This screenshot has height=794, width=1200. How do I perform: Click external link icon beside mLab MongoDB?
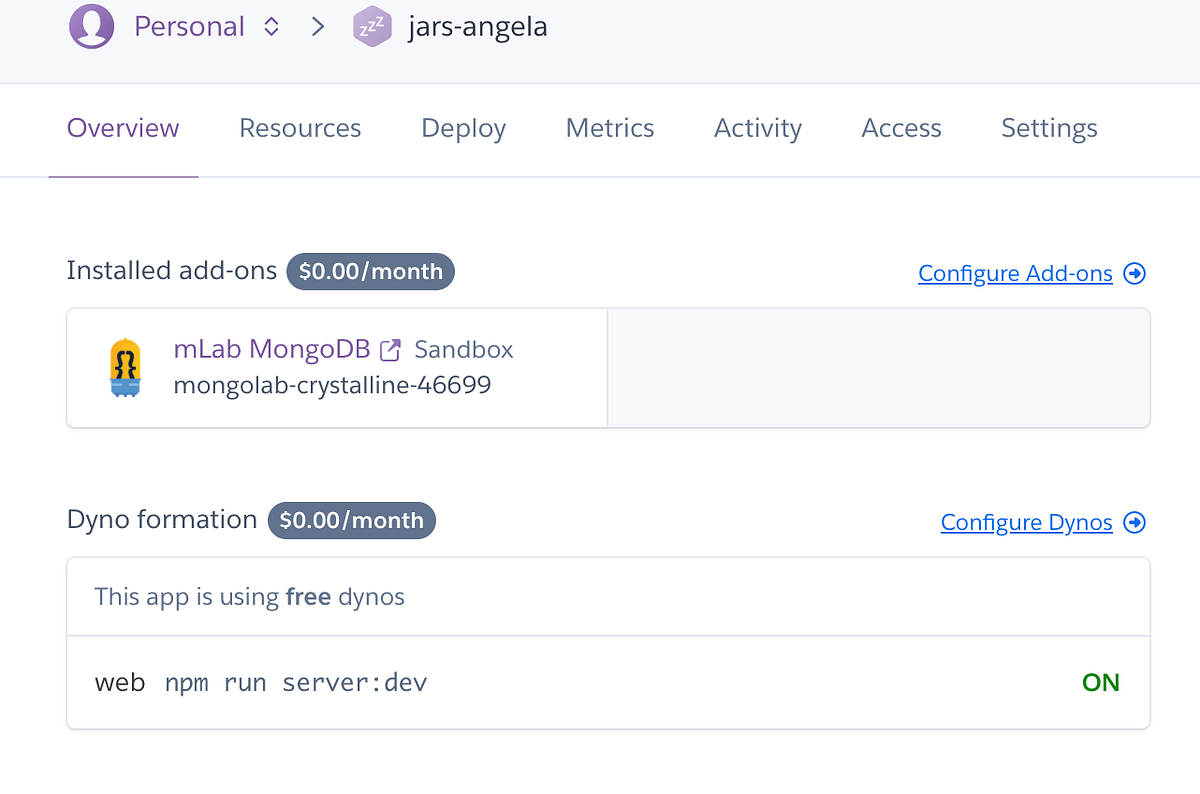tap(391, 350)
